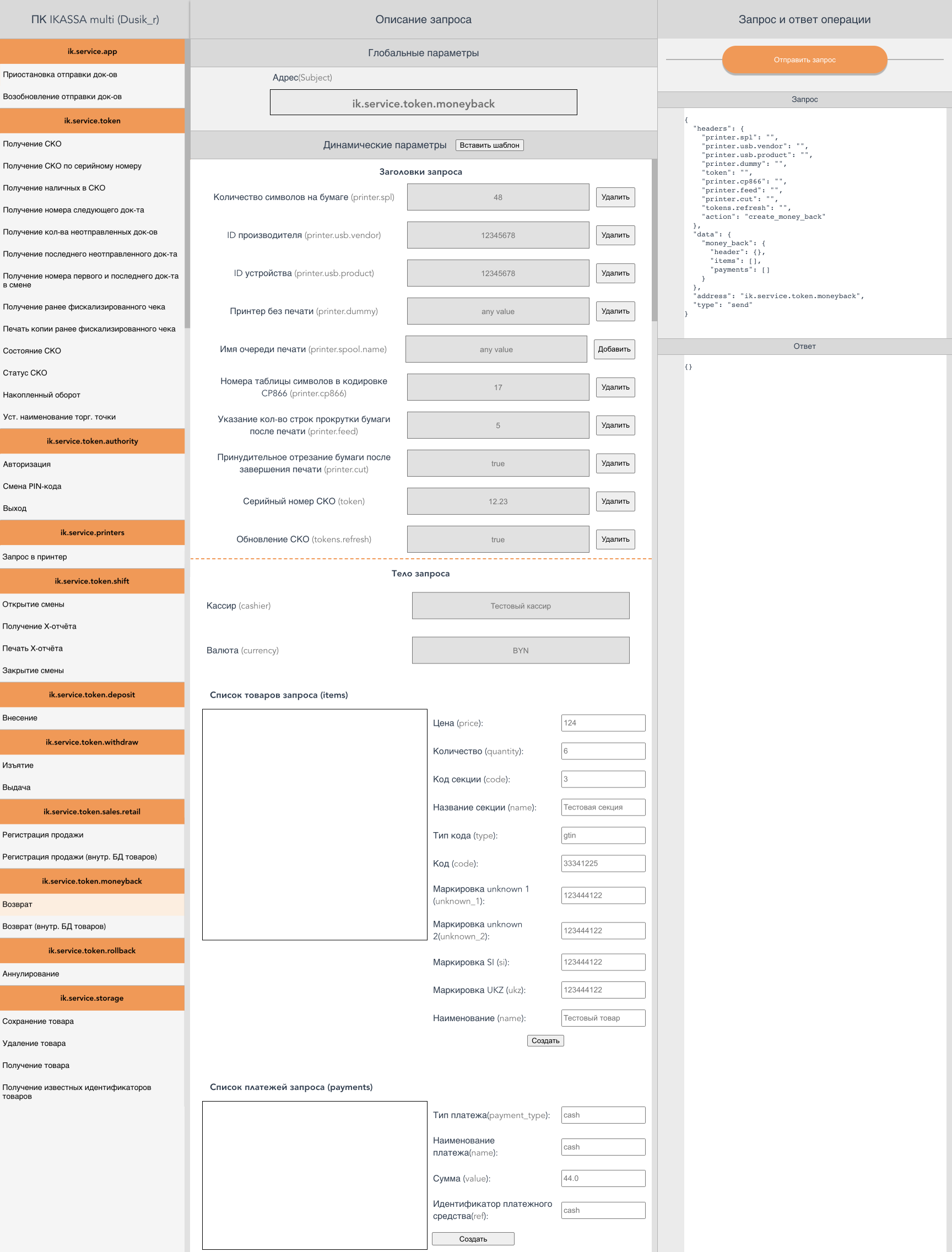Click Создать under the items list
Image resolution: width=952 pixels, height=1252 pixels.
click(544, 1040)
